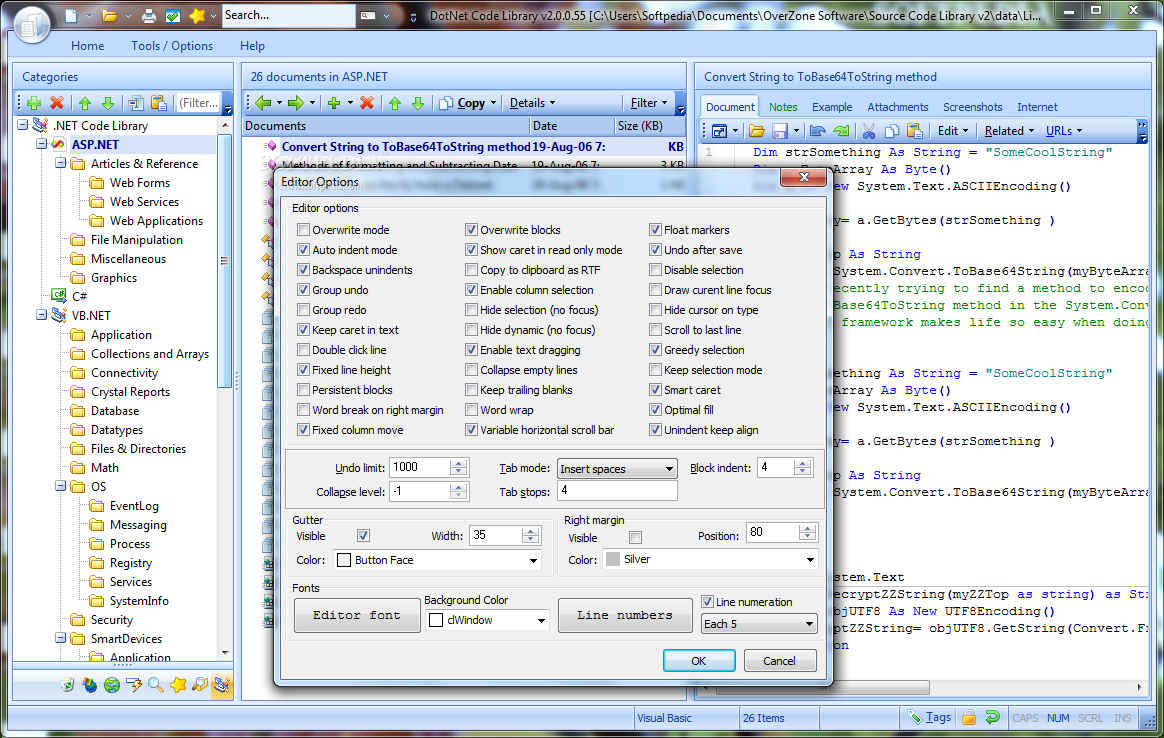Move the category up with the green arrow
The image size is (1164, 738).
click(x=85, y=103)
